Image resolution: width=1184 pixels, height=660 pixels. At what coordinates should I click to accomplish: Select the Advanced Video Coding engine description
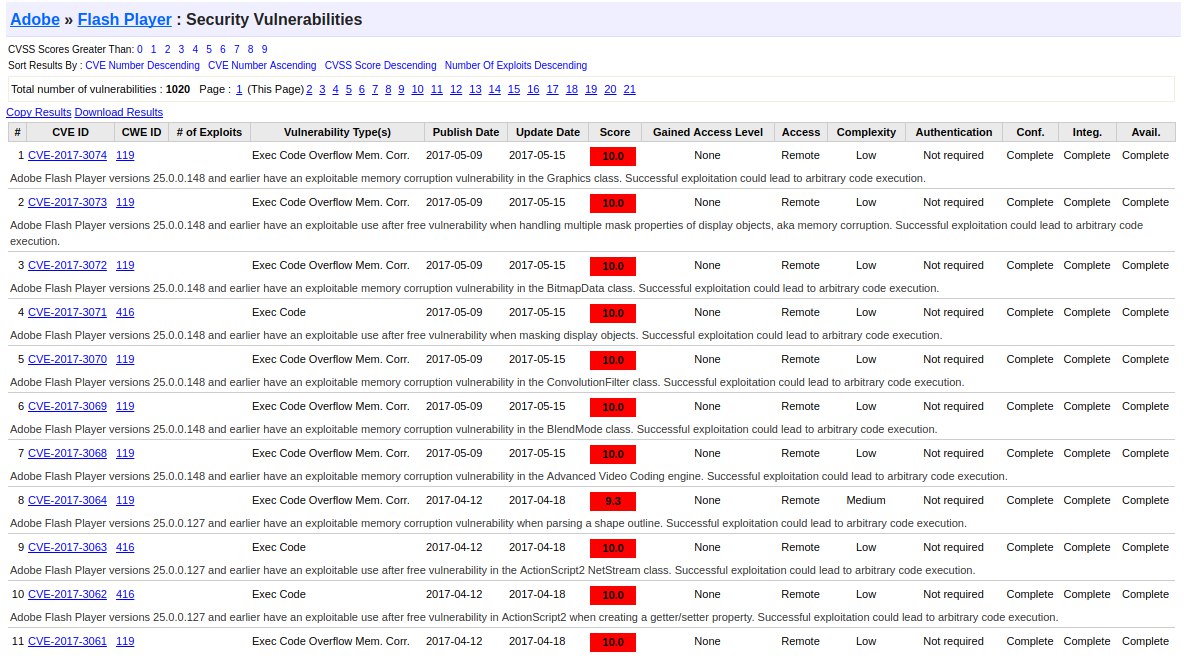point(509,476)
